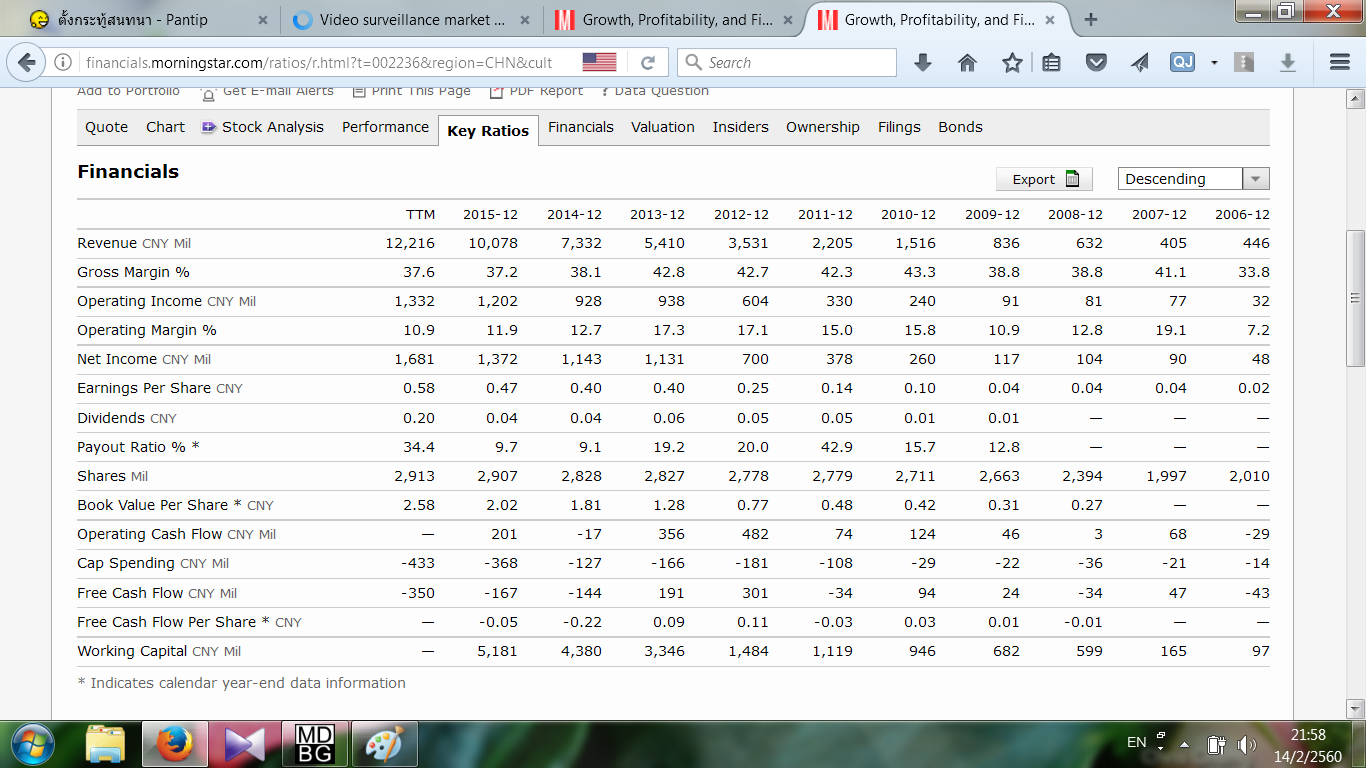Viewport: 1366px width, 768px height.
Task: Reload the current page
Action: (x=647, y=63)
